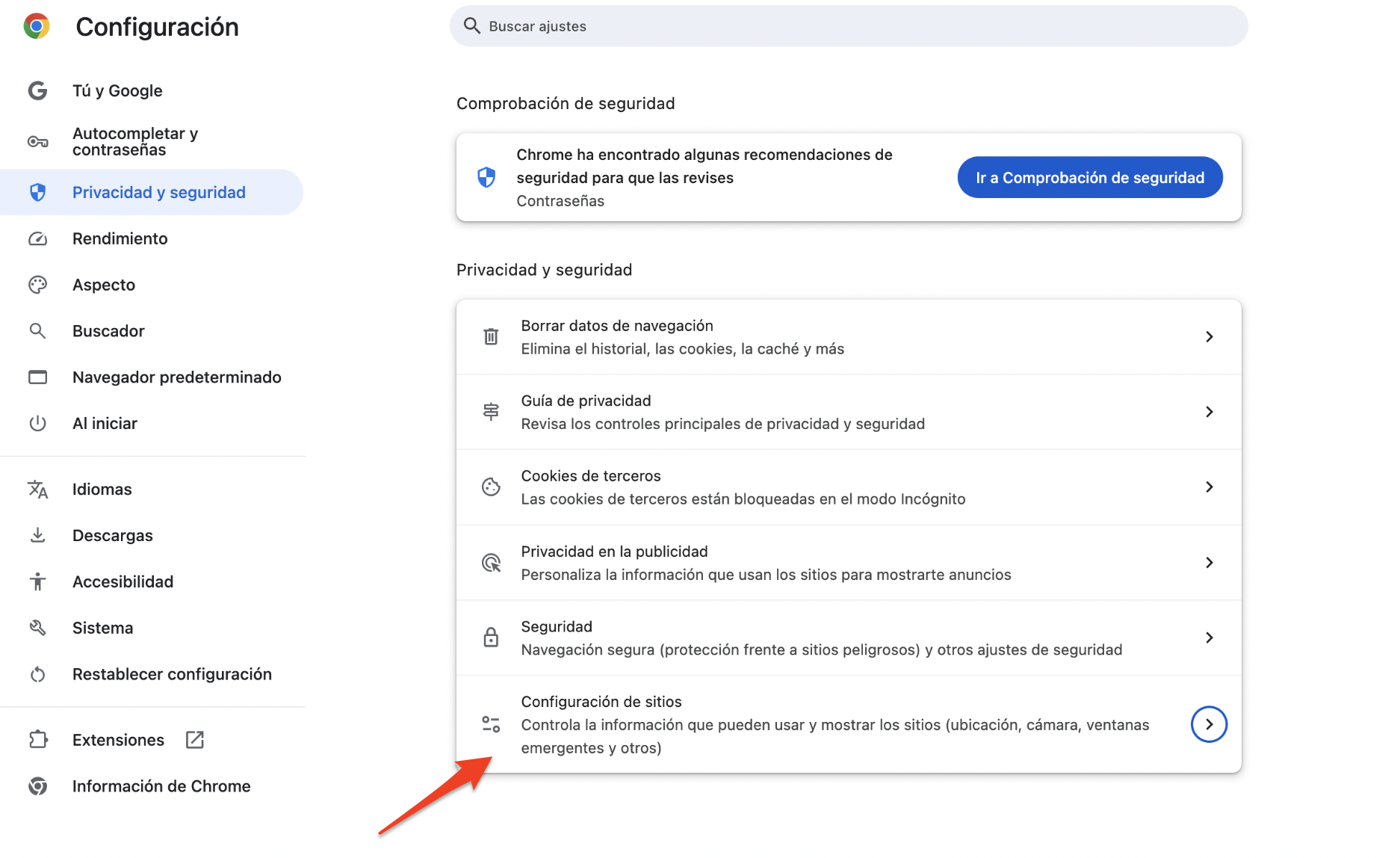Open Privacidad en la publicidad
The image size is (1400, 858).
(x=1209, y=562)
